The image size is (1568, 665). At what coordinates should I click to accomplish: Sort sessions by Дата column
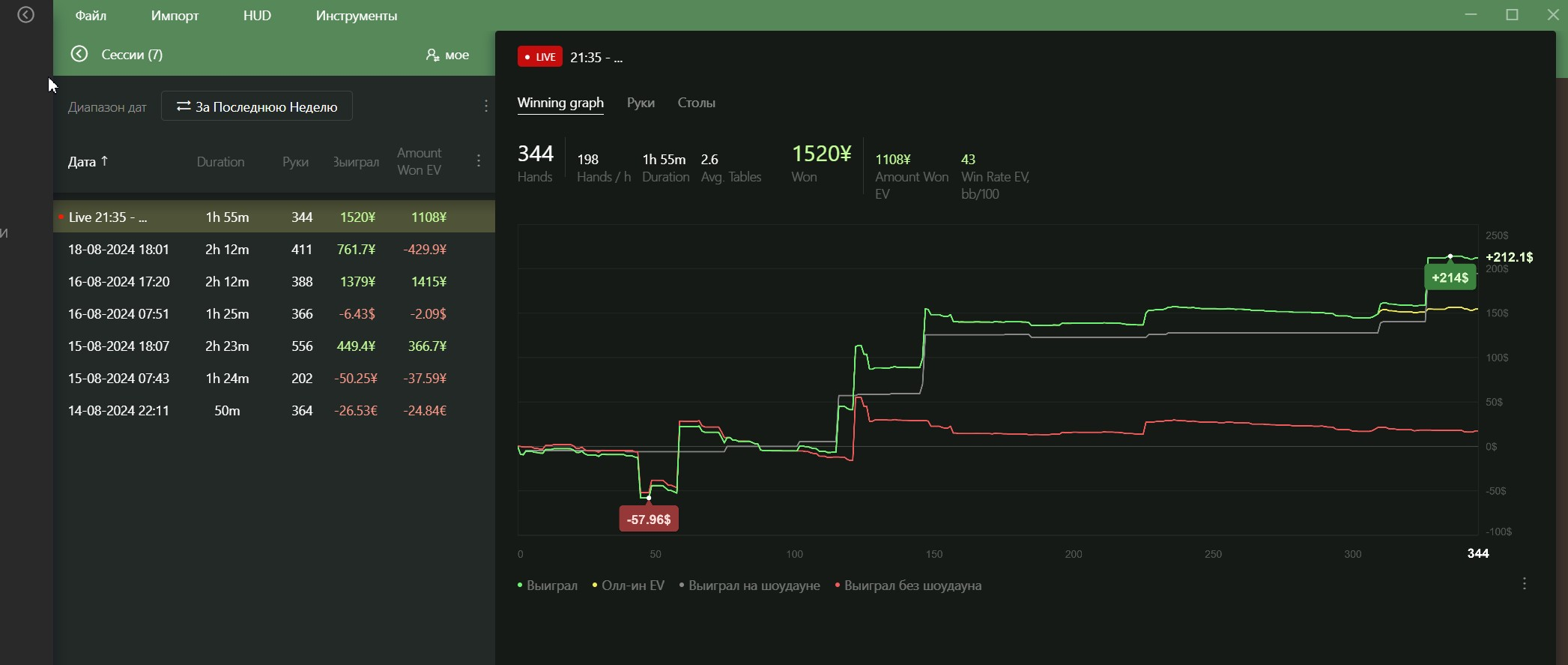[88, 161]
